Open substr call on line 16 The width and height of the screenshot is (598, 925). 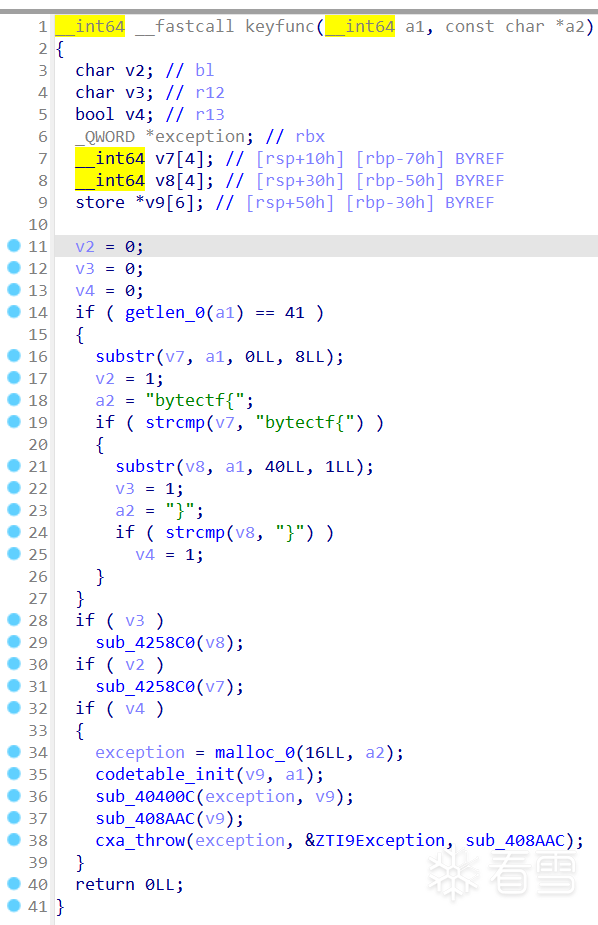pos(125,356)
